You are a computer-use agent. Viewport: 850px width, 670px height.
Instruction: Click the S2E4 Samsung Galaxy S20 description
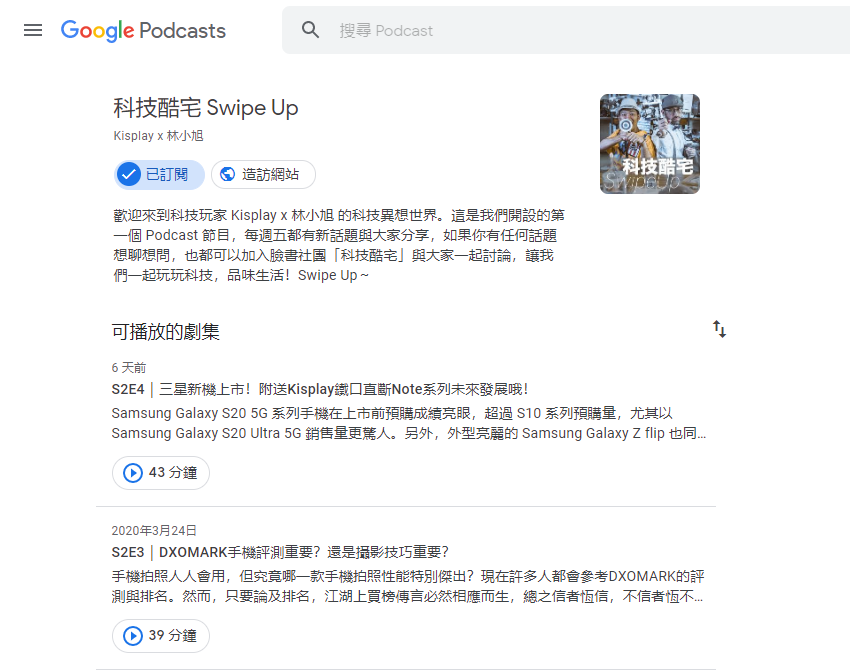click(x=409, y=423)
